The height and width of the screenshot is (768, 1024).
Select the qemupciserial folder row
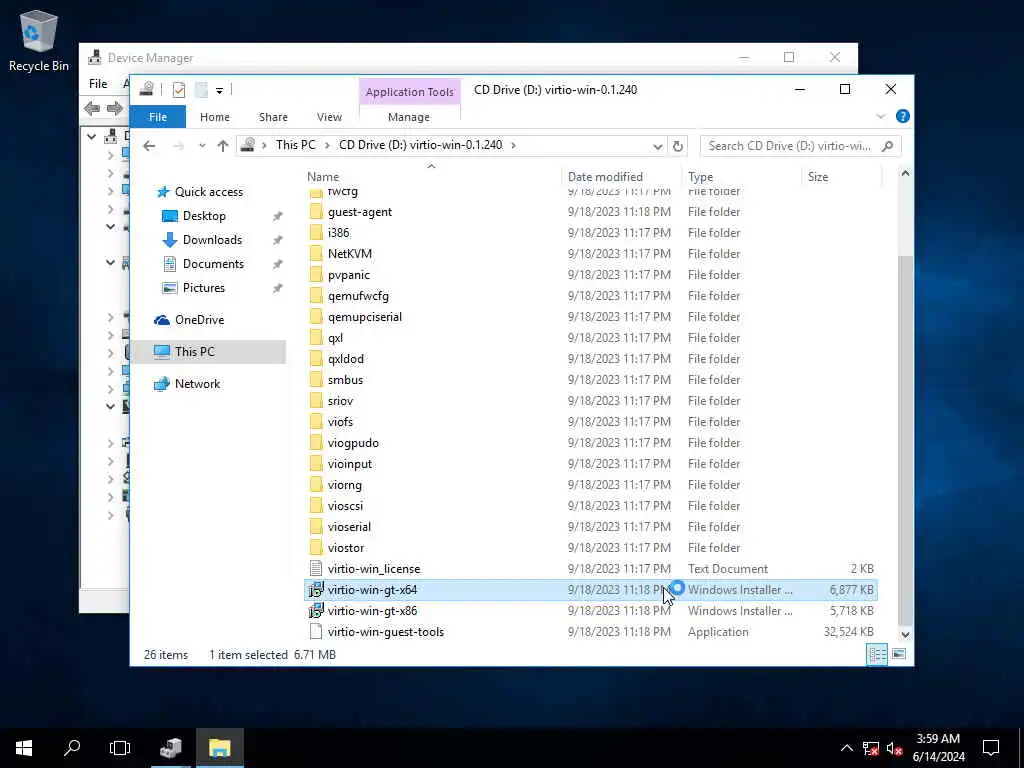point(591,317)
